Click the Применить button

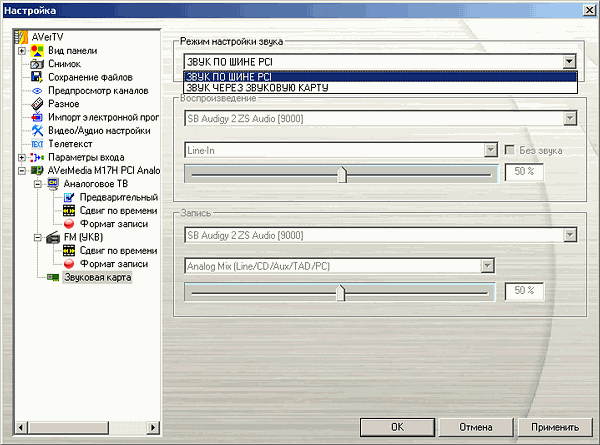pyautogui.click(x=548, y=426)
